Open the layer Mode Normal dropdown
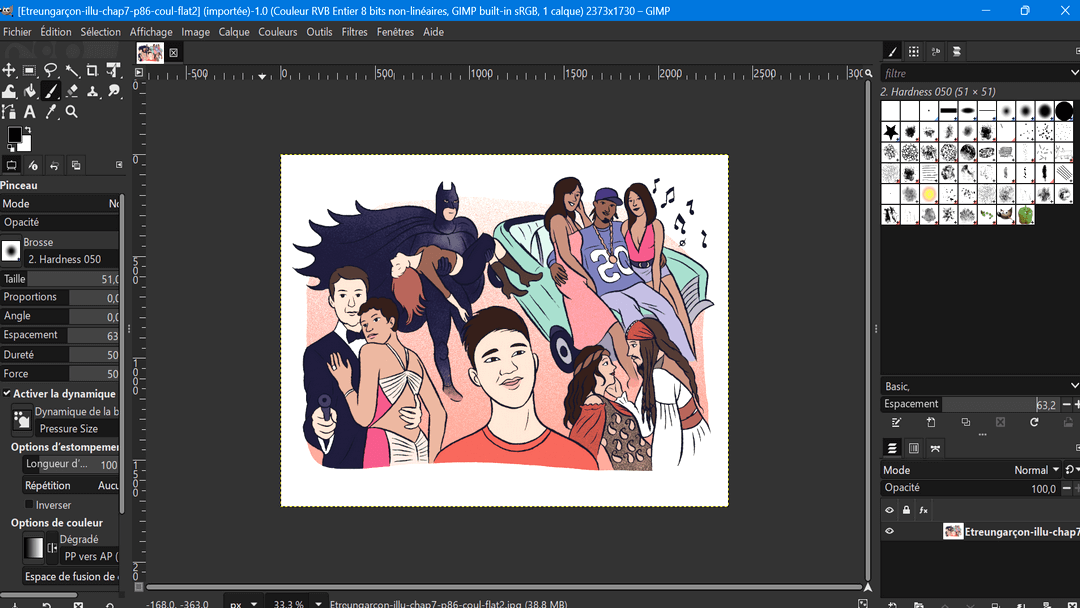This screenshot has width=1080, height=608. coord(971,470)
